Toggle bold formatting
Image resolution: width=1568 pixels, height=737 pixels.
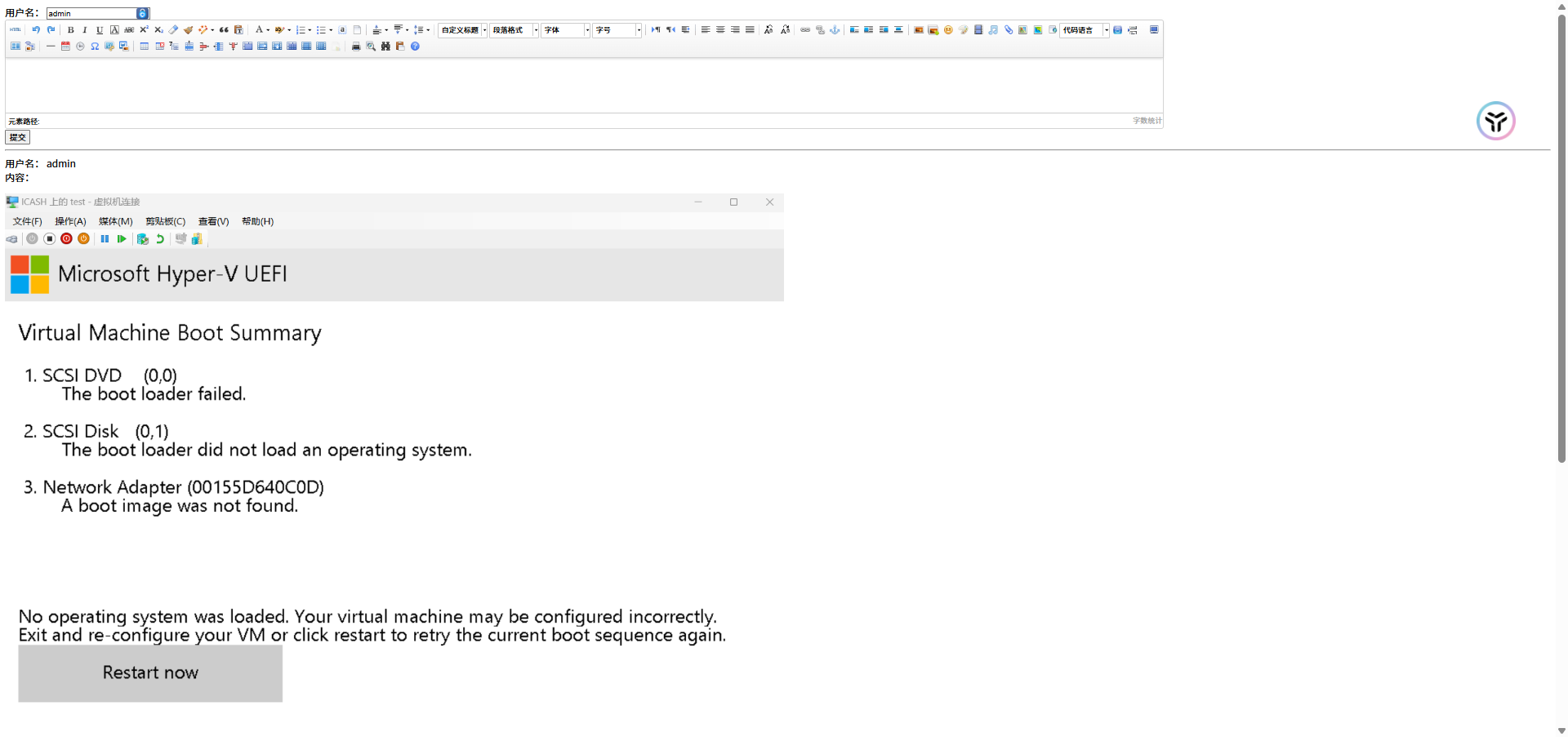pos(71,29)
